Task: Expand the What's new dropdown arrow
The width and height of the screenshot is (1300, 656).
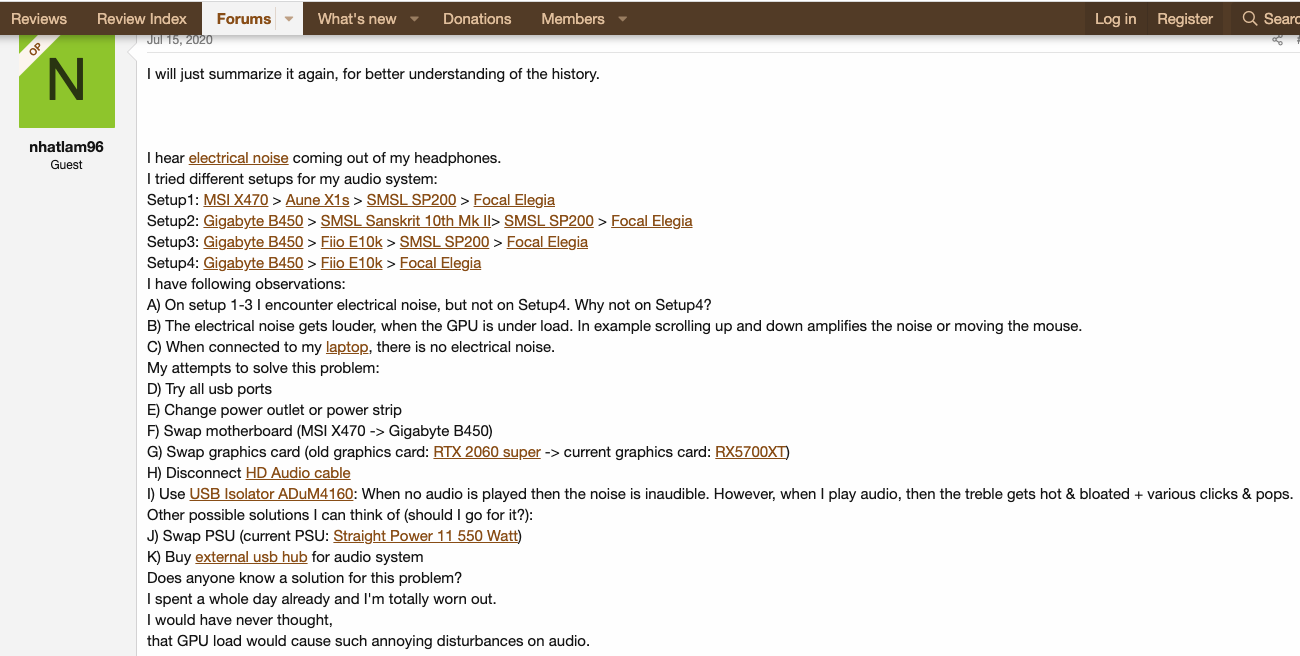Action: 413,19
